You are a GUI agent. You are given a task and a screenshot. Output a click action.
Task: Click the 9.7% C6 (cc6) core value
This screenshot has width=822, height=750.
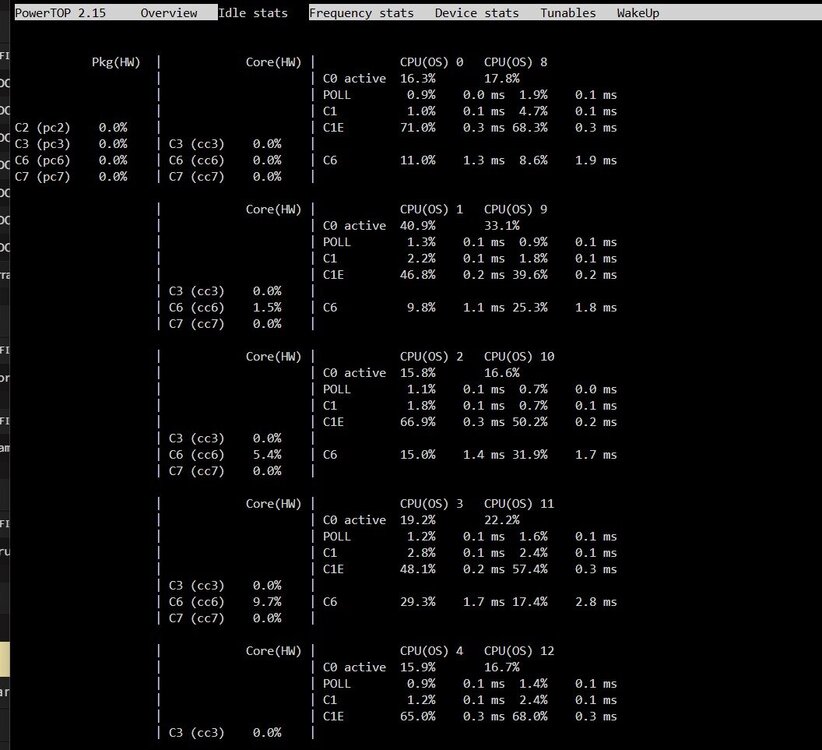click(x=267, y=602)
